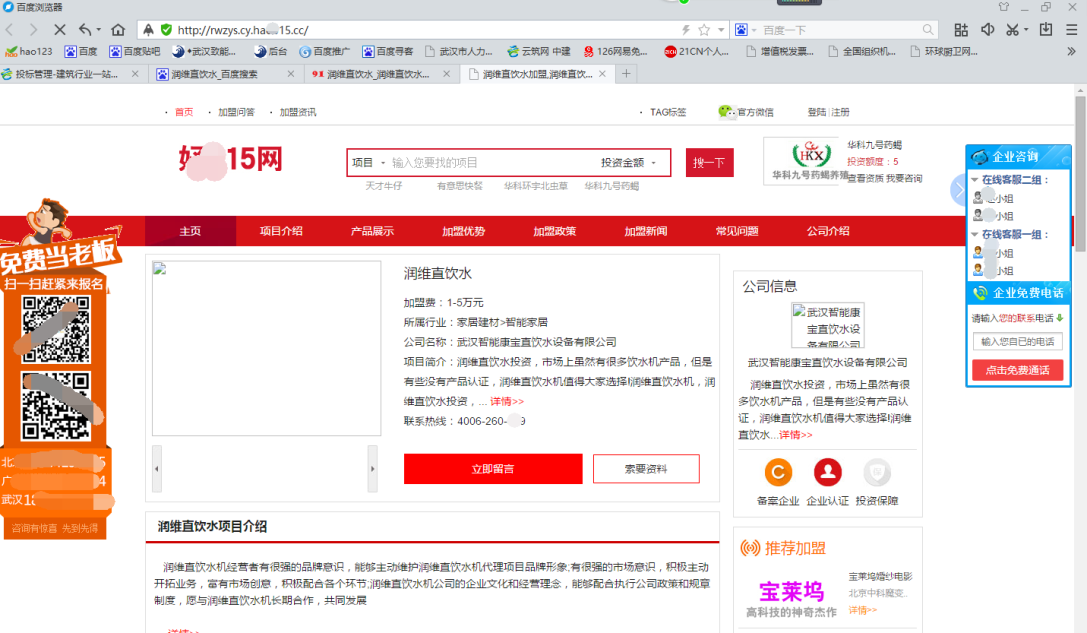The image size is (1087, 633).
Task: Open the 百度推广 bookmark
Action: (x=324, y=51)
